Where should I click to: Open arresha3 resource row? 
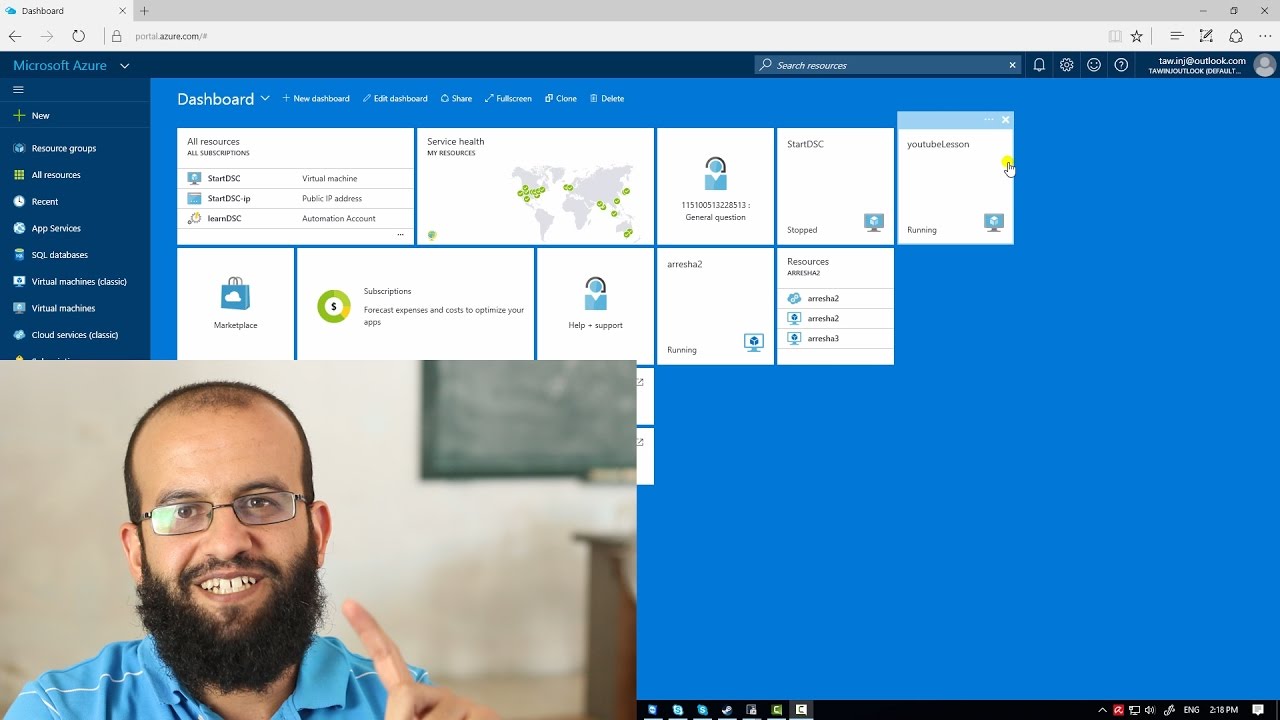(835, 338)
